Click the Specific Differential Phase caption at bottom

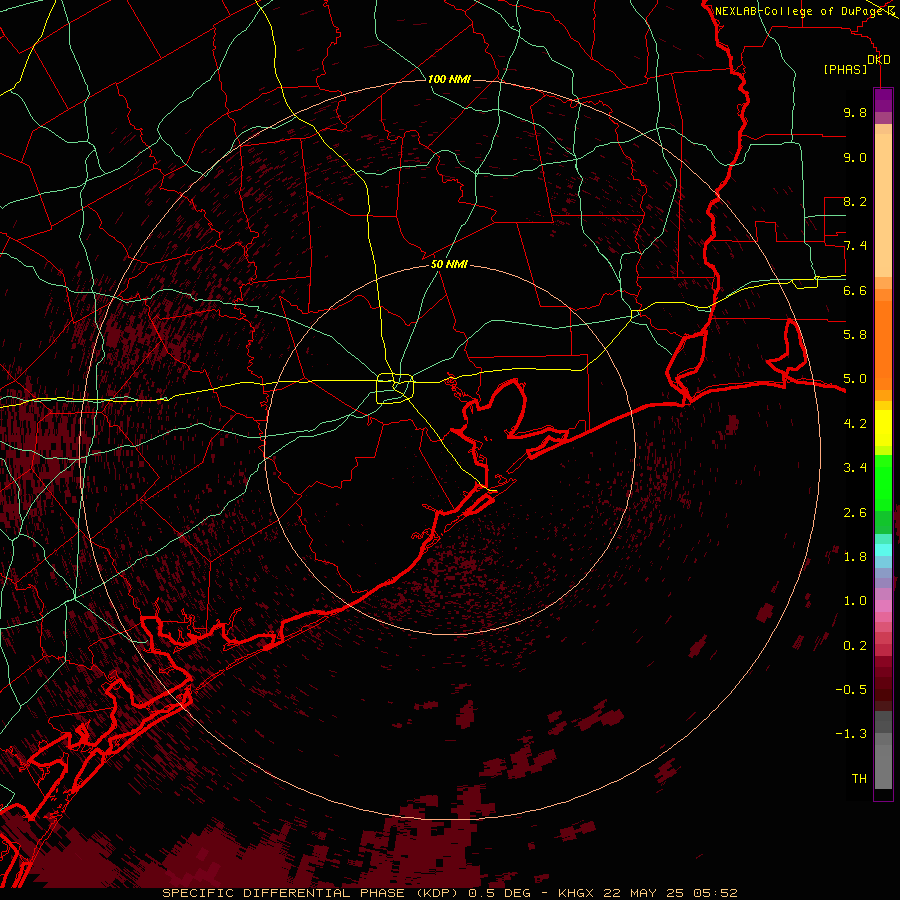click(x=449, y=893)
